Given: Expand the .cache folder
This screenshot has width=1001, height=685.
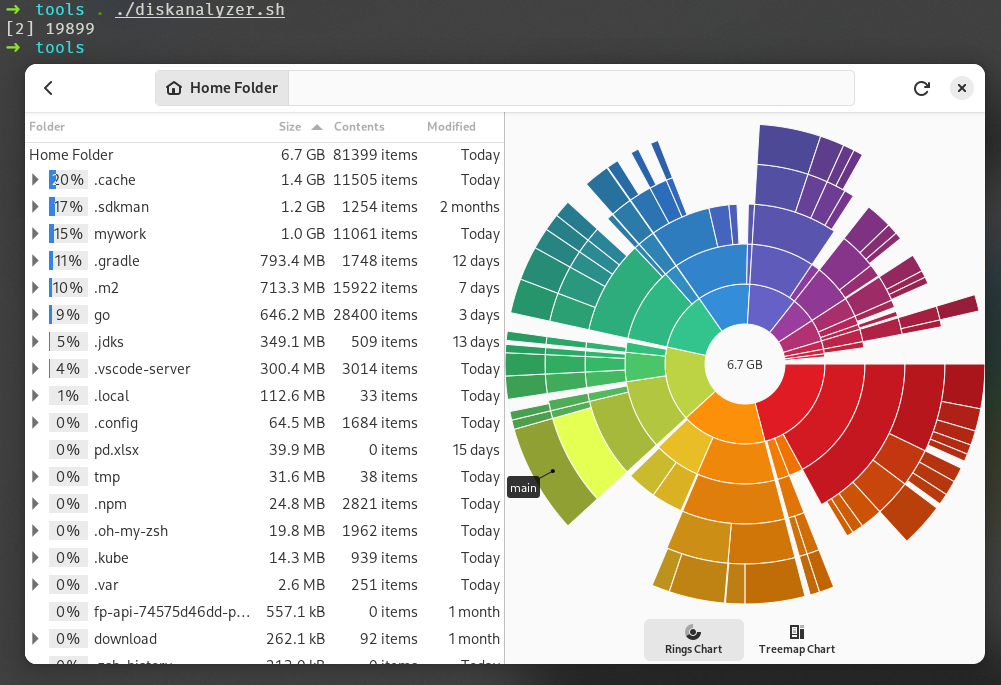Looking at the screenshot, I should click(35, 180).
